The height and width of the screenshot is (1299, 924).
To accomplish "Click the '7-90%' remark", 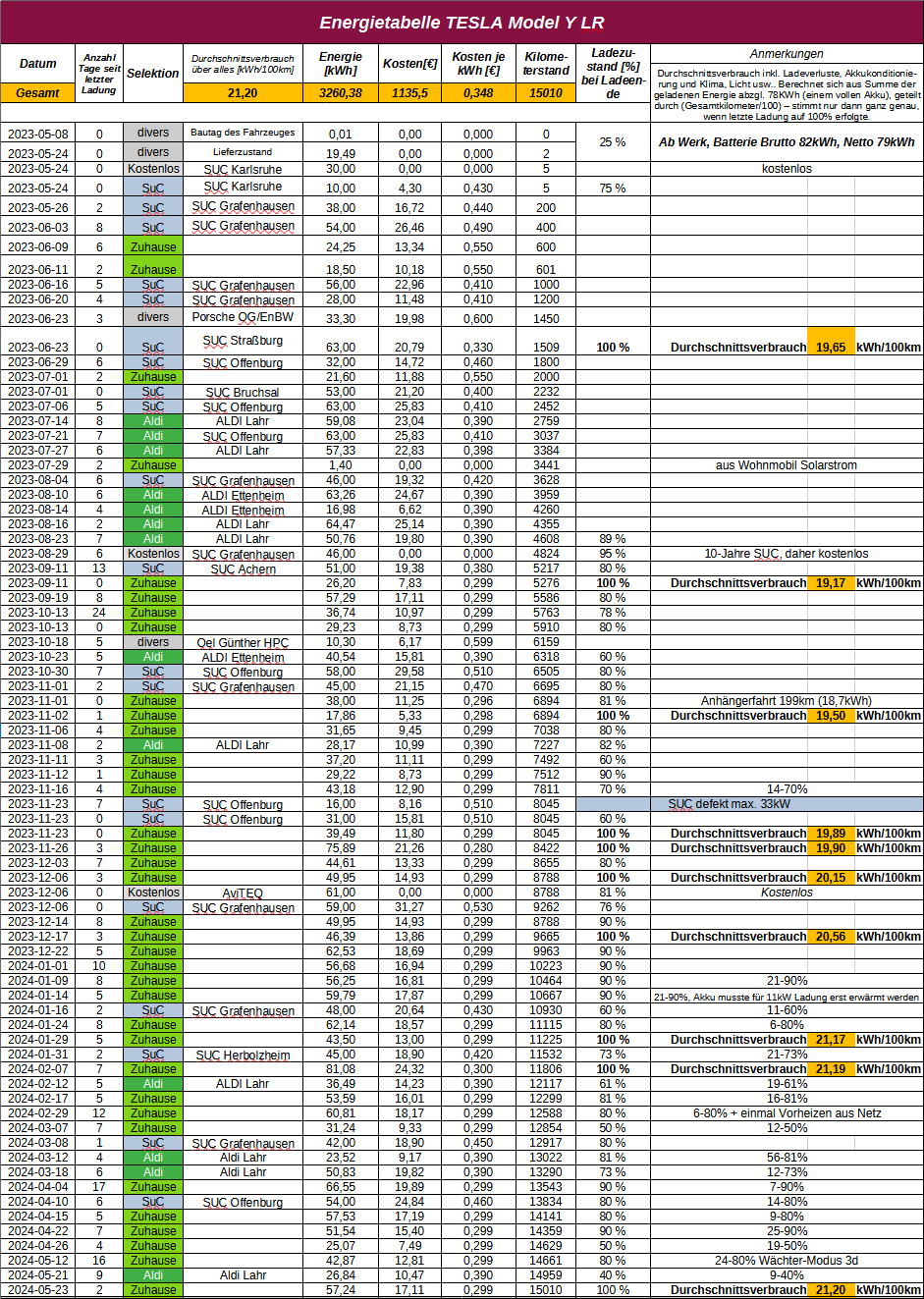I will pos(787,1187).
